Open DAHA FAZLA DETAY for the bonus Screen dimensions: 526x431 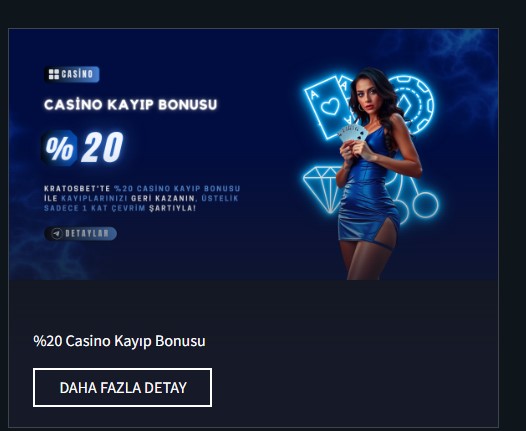(122, 388)
